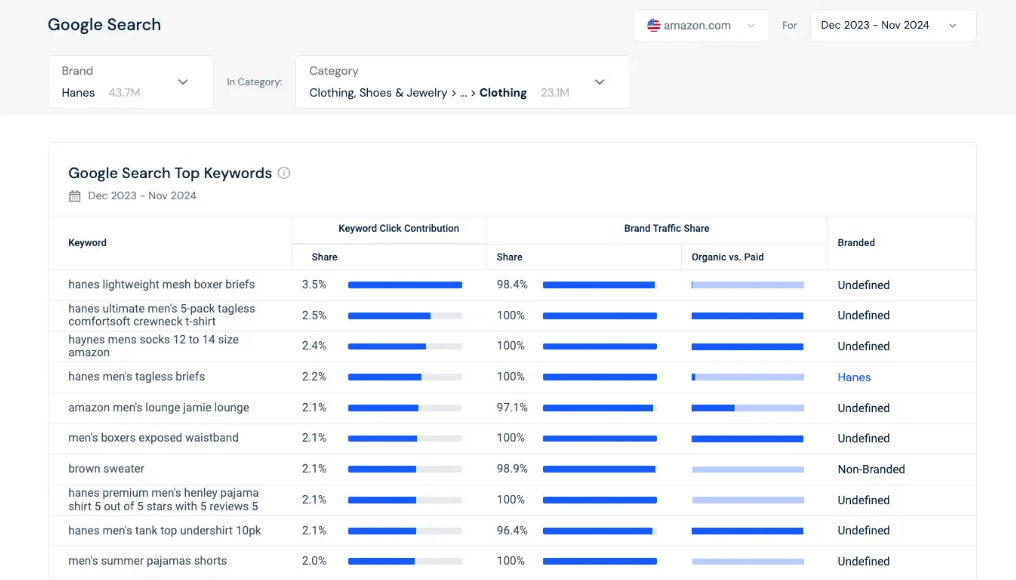Click the 98.4% brand traffic share bar
This screenshot has height=580, width=1016.
pyautogui.click(x=599, y=285)
